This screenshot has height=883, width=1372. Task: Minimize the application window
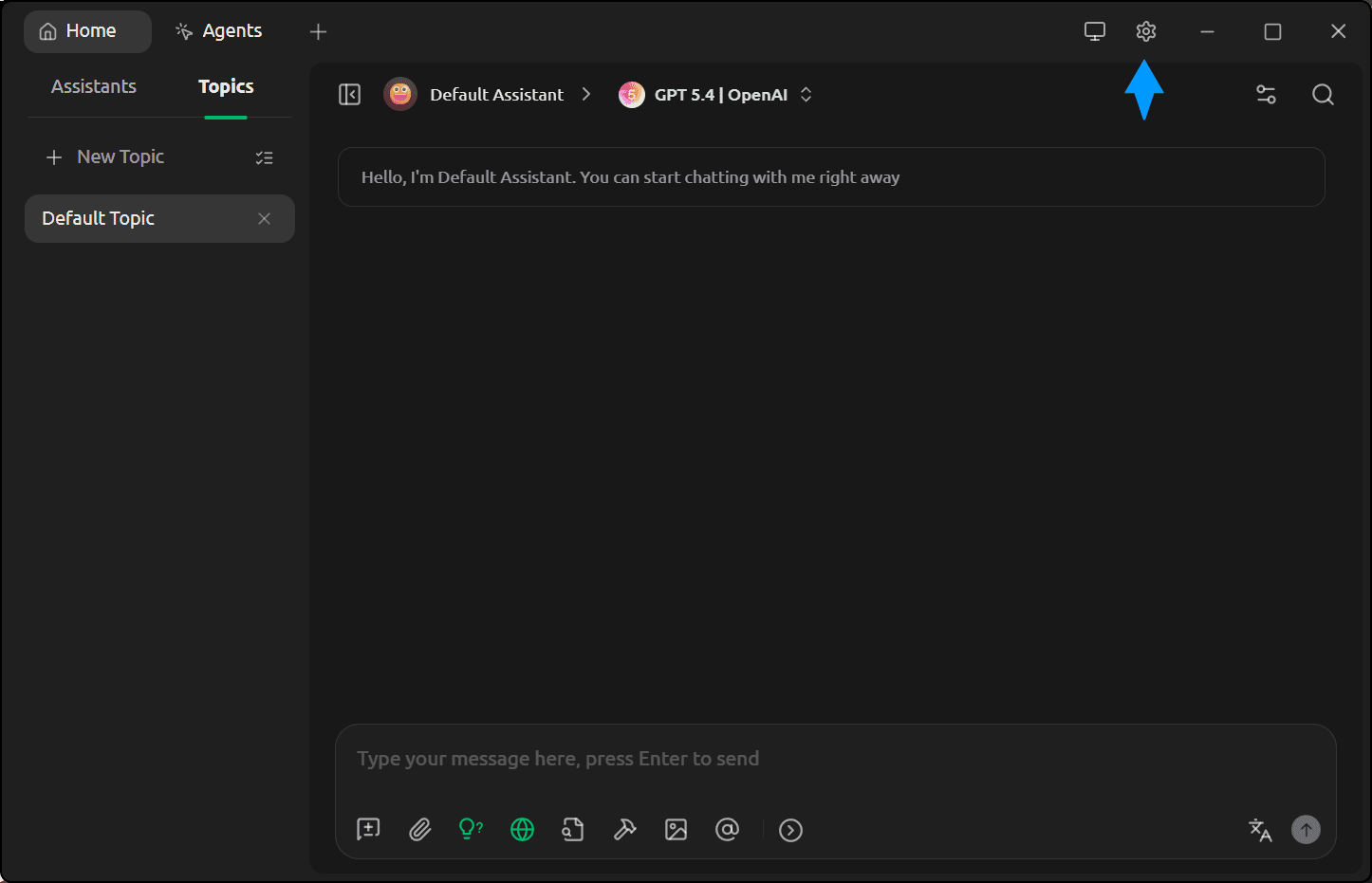pyautogui.click(x=1207, y=31)
